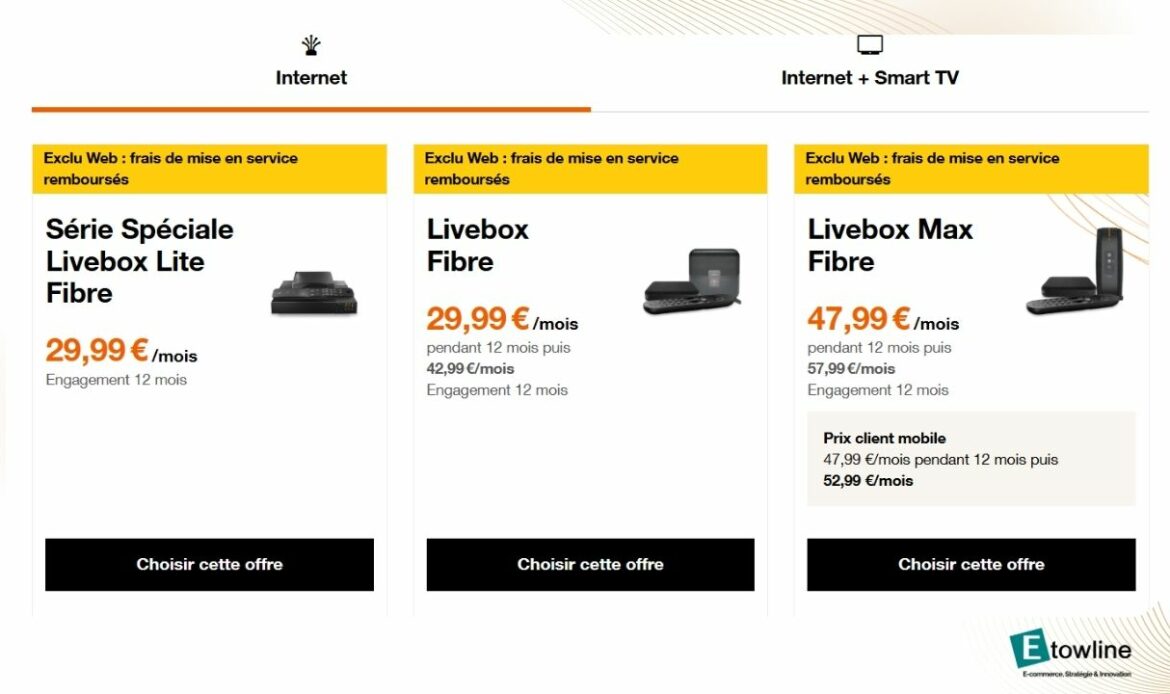Viewport: 1170px width, 694px height.
Task: Open the Livebox Fibre title
Action: [477, 245]
